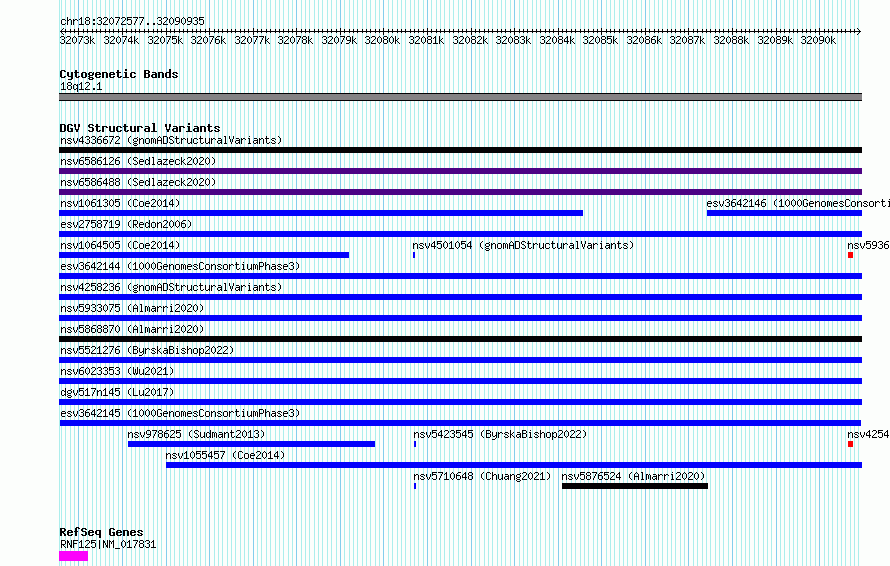Click the magenta RNF125 gene bar
Viewport: 890px width, 566px height.
tap(74, 556)
